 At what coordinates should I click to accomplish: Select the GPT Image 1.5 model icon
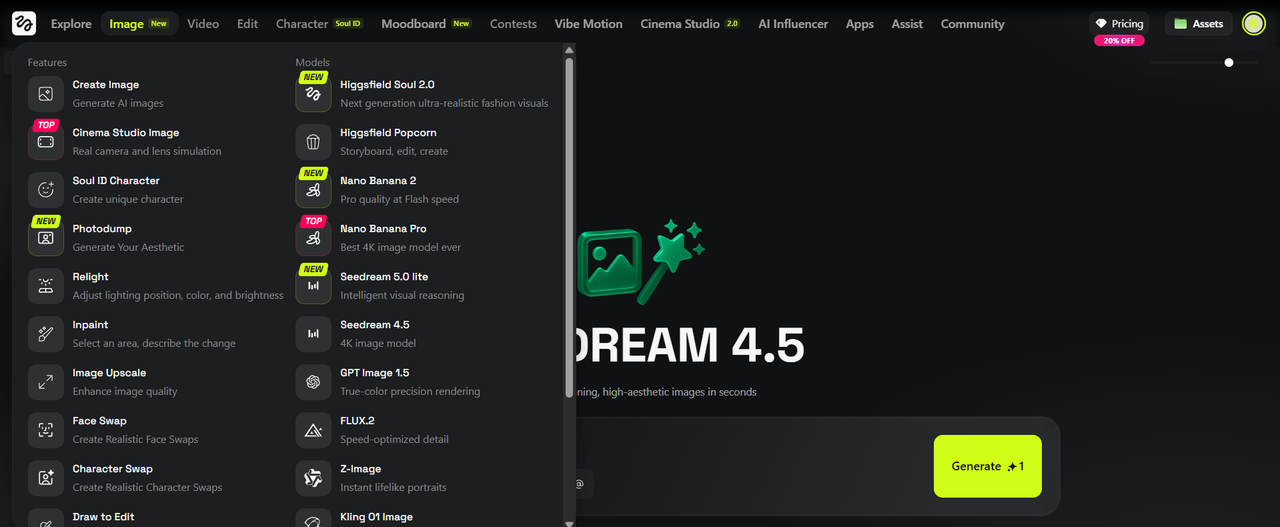[x=313, y=382]
